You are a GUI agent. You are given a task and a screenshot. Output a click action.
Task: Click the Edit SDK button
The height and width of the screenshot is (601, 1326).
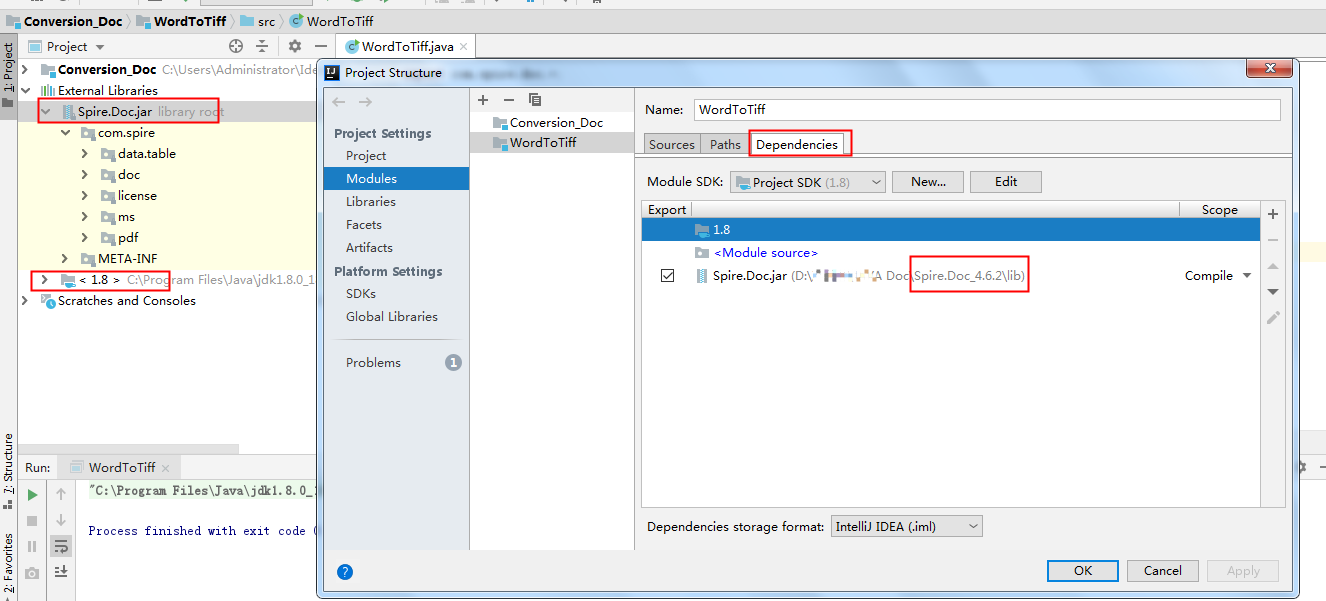tap(1006, 182)
